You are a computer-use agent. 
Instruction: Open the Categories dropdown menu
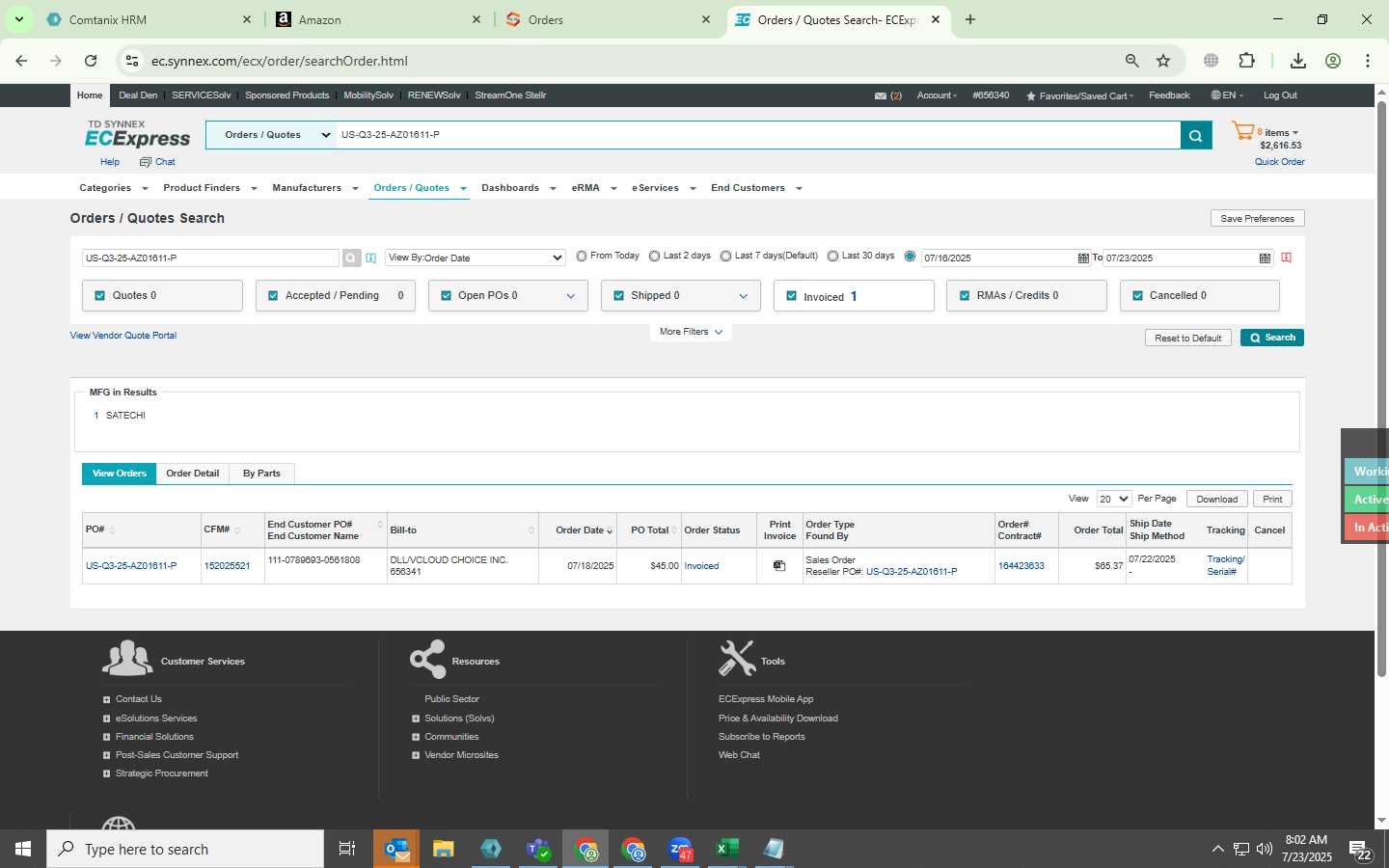click(114, 188)
